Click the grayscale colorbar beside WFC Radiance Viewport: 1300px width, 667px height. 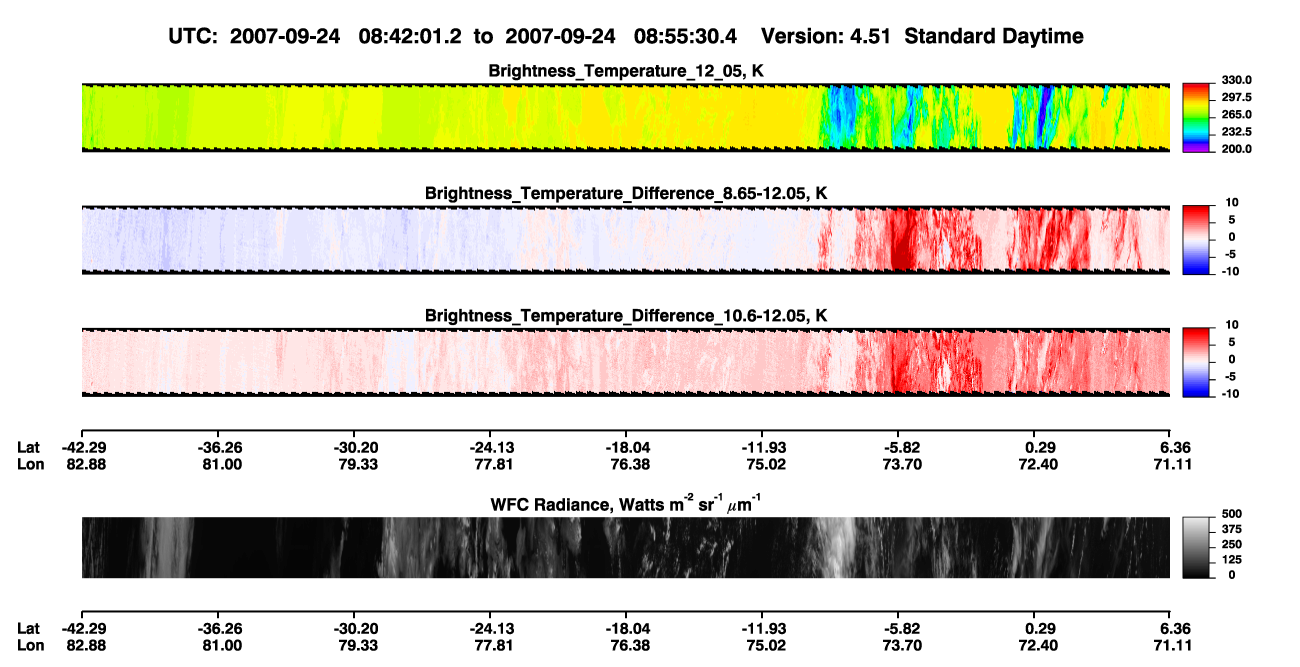[1197, 547]
